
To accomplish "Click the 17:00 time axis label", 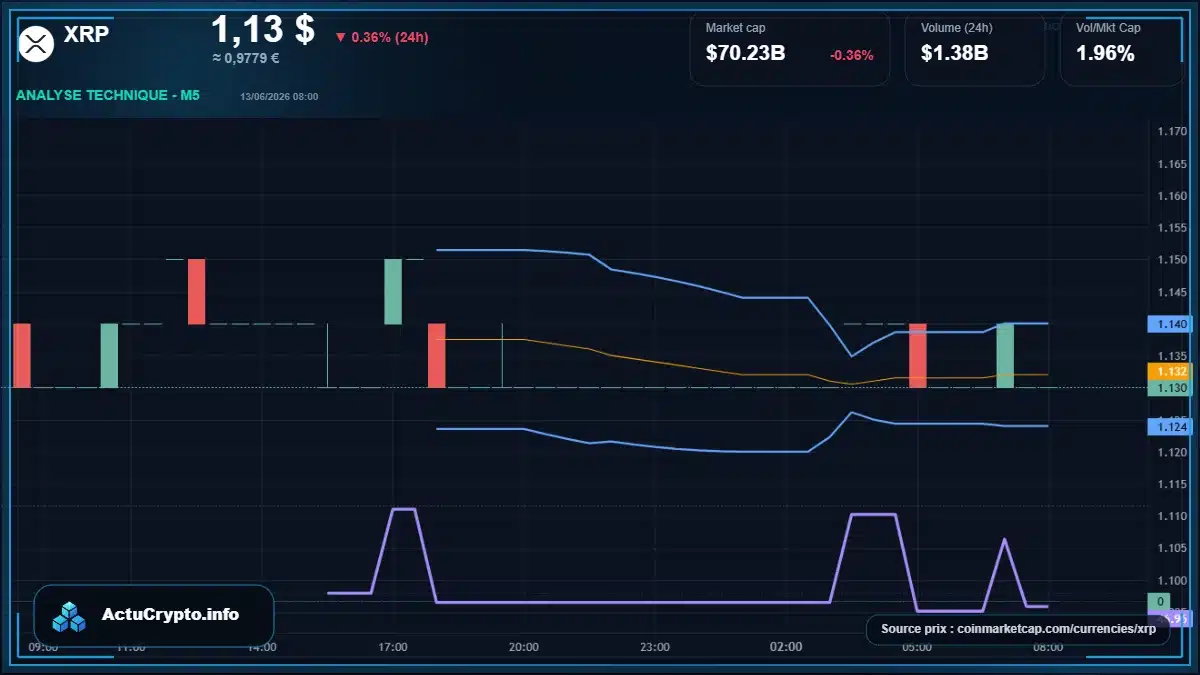I will coord(393,647).
